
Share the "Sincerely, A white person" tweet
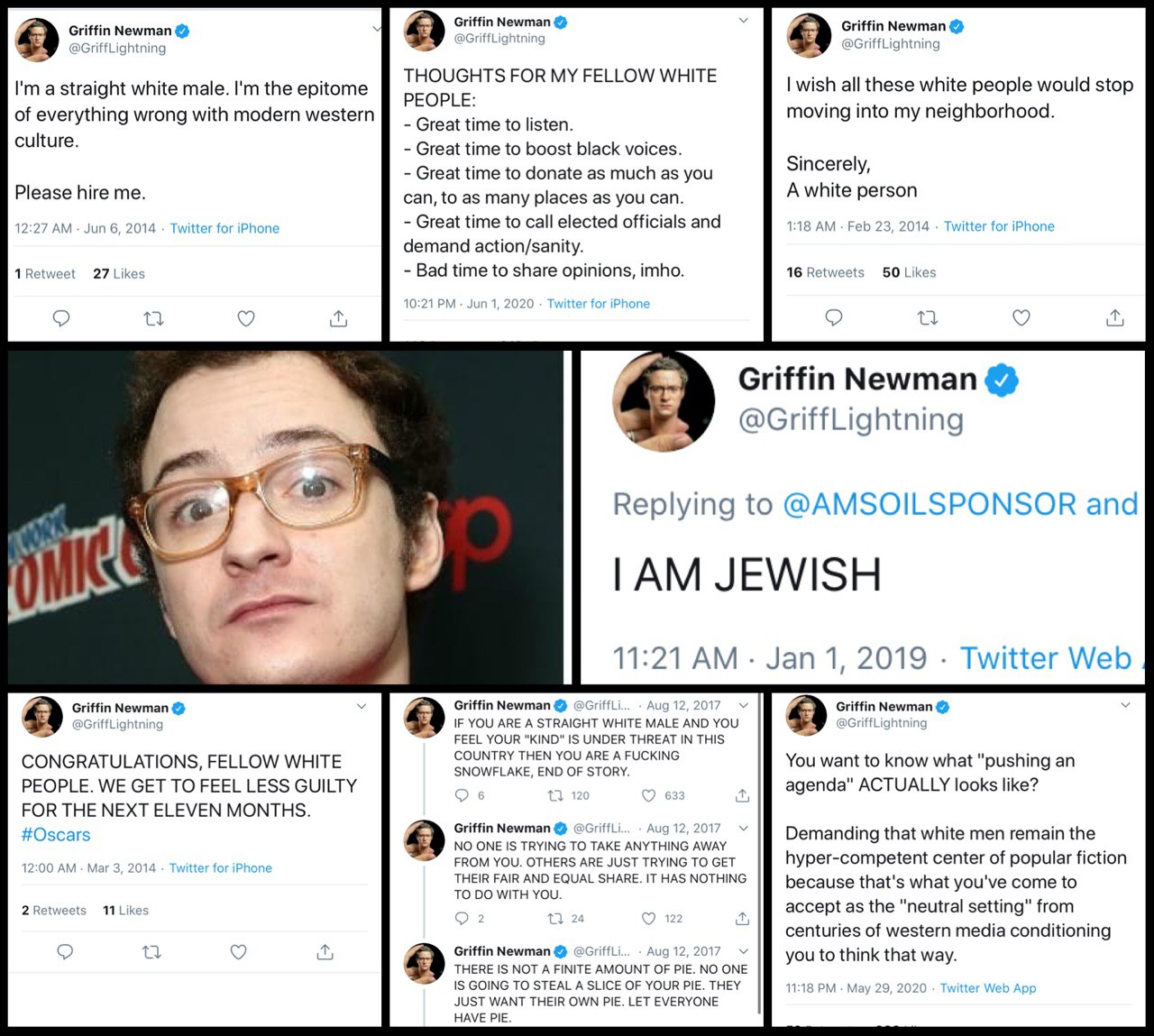coord(1115,317)
